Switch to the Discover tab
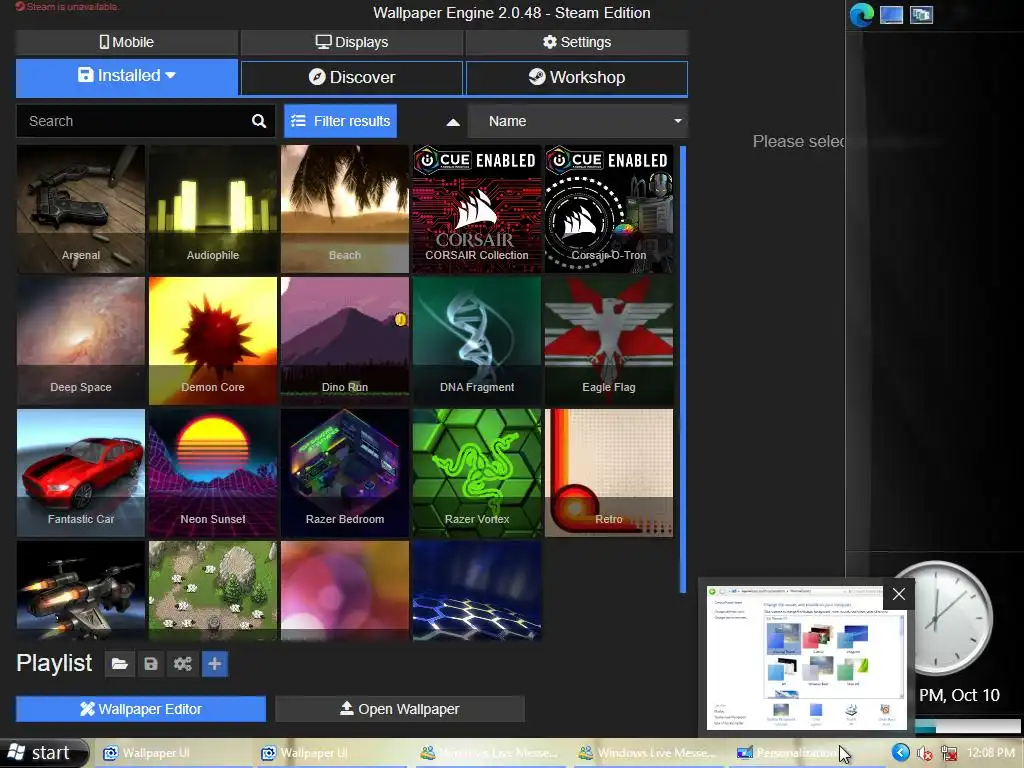1024x768 pixels. [352, 77]
